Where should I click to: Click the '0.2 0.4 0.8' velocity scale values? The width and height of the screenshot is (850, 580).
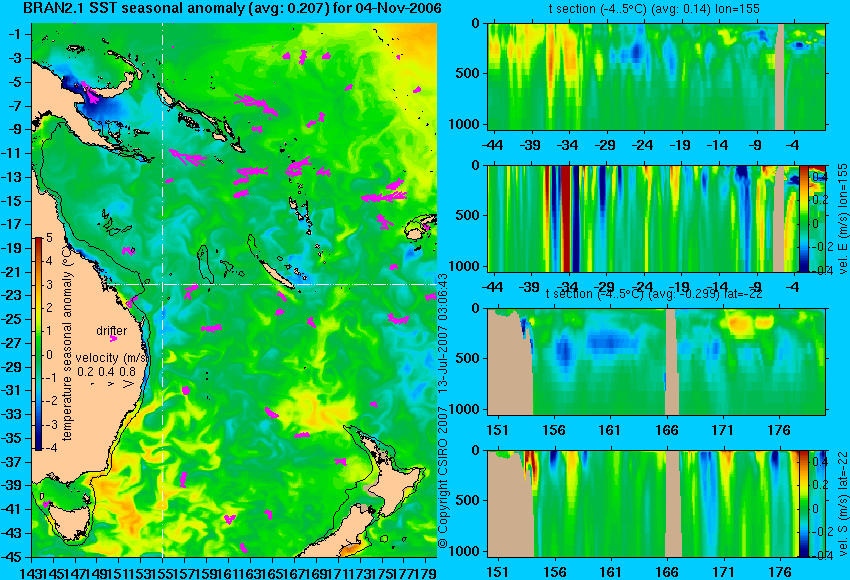[x=106, y=372]
